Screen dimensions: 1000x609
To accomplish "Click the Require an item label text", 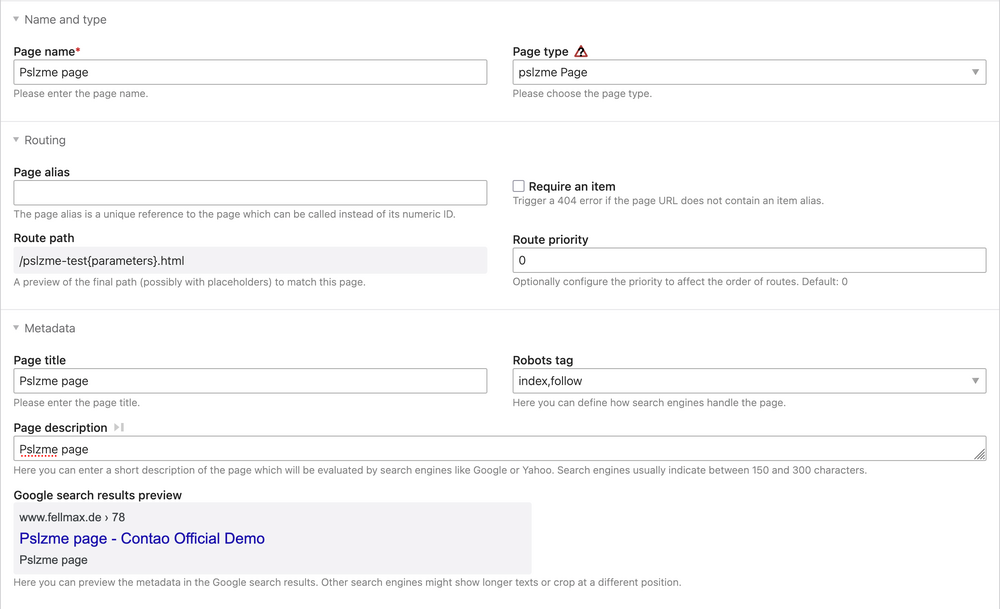I will click(572, 186).
